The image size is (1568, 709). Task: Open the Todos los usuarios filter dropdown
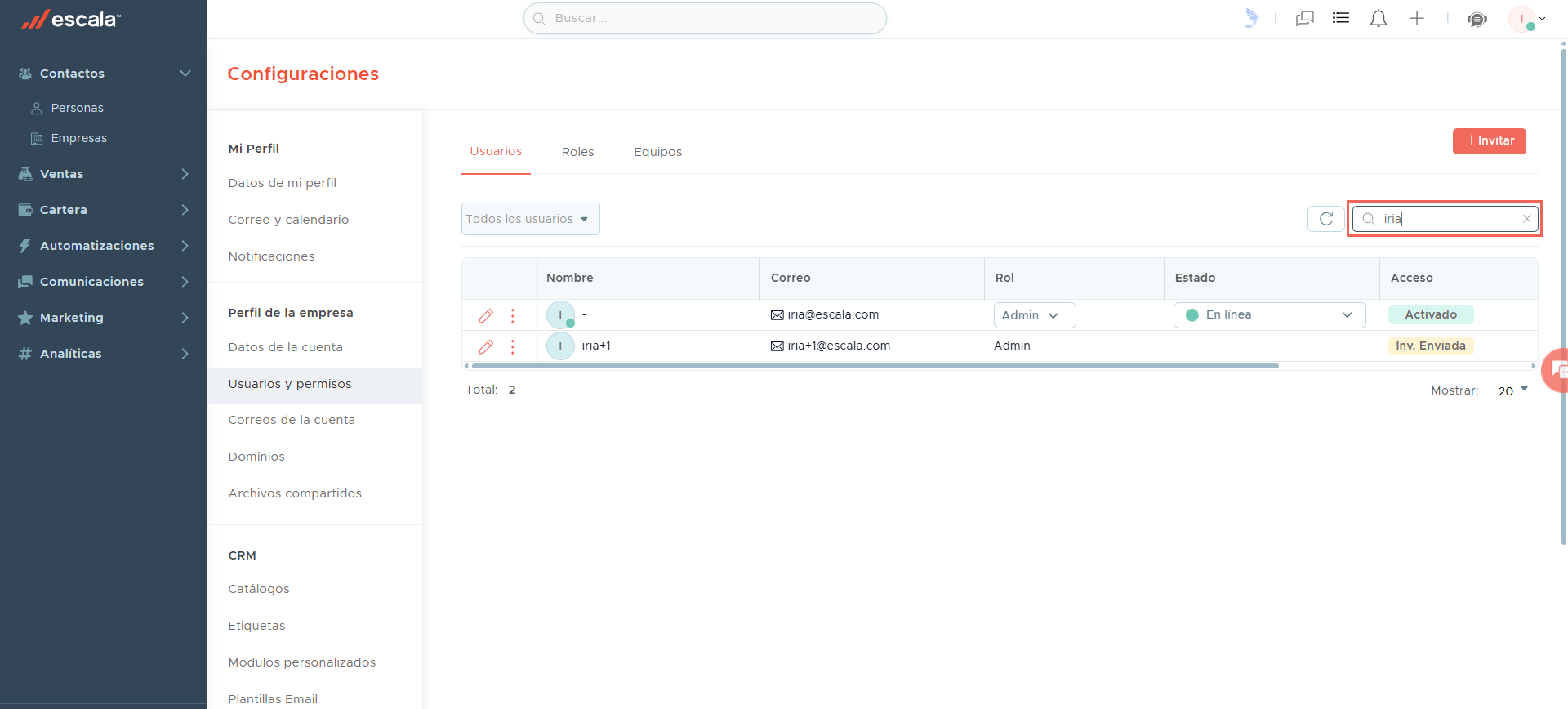tap(531, 219)
